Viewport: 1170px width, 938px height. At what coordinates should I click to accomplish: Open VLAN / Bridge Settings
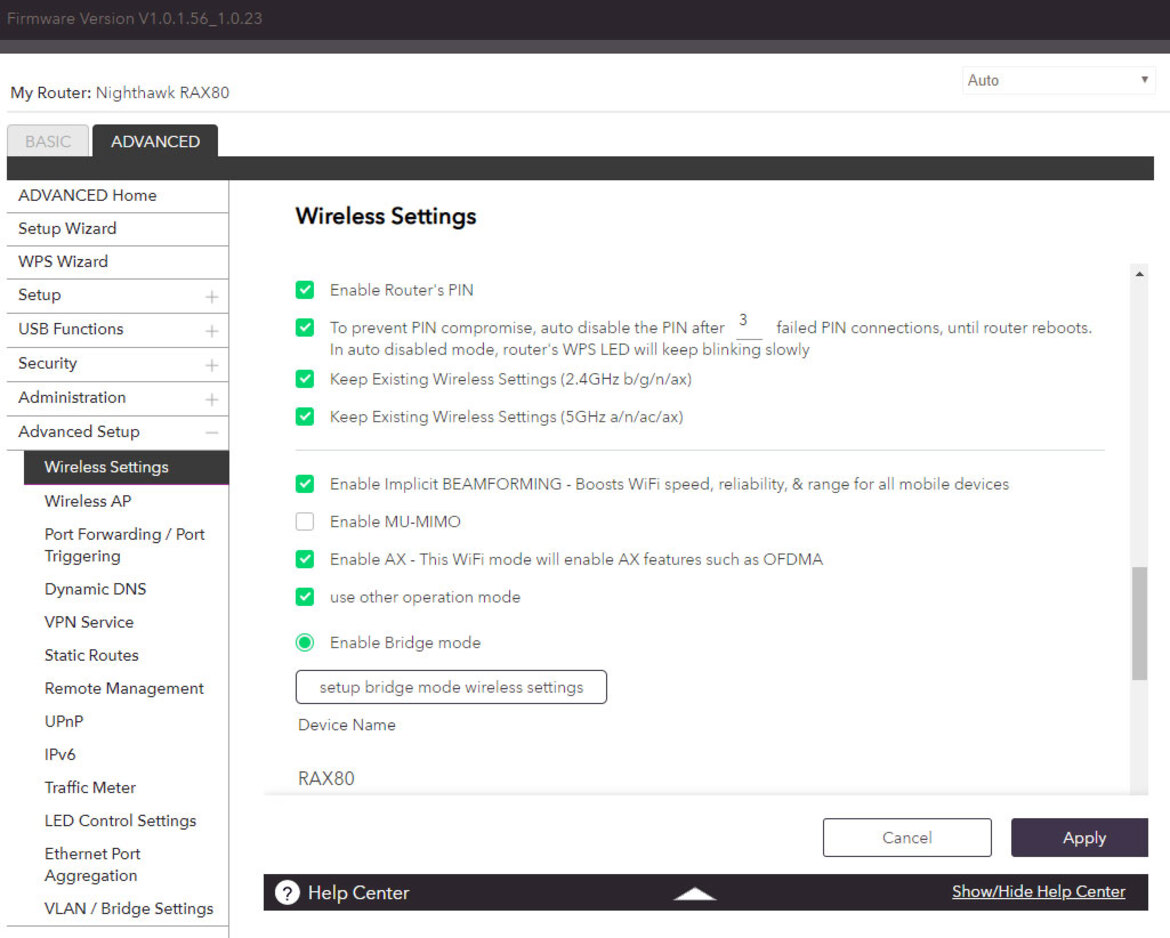click(x=128, y=908)
